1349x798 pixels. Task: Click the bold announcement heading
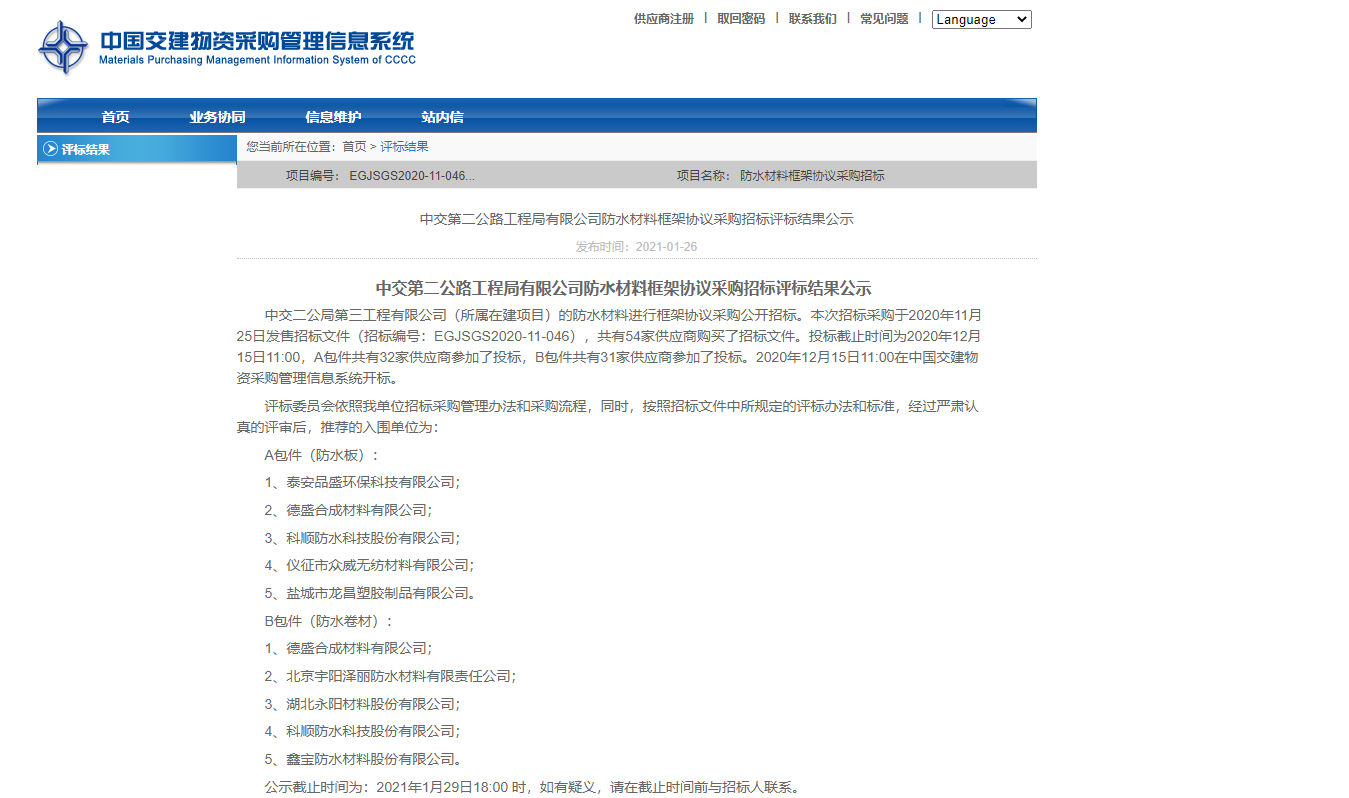coord(623,289)
